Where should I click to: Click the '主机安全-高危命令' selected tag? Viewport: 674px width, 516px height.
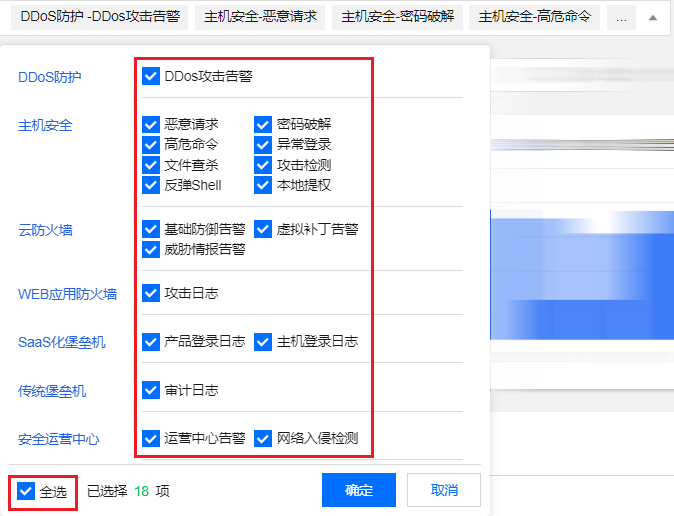(x=534, y=17)
